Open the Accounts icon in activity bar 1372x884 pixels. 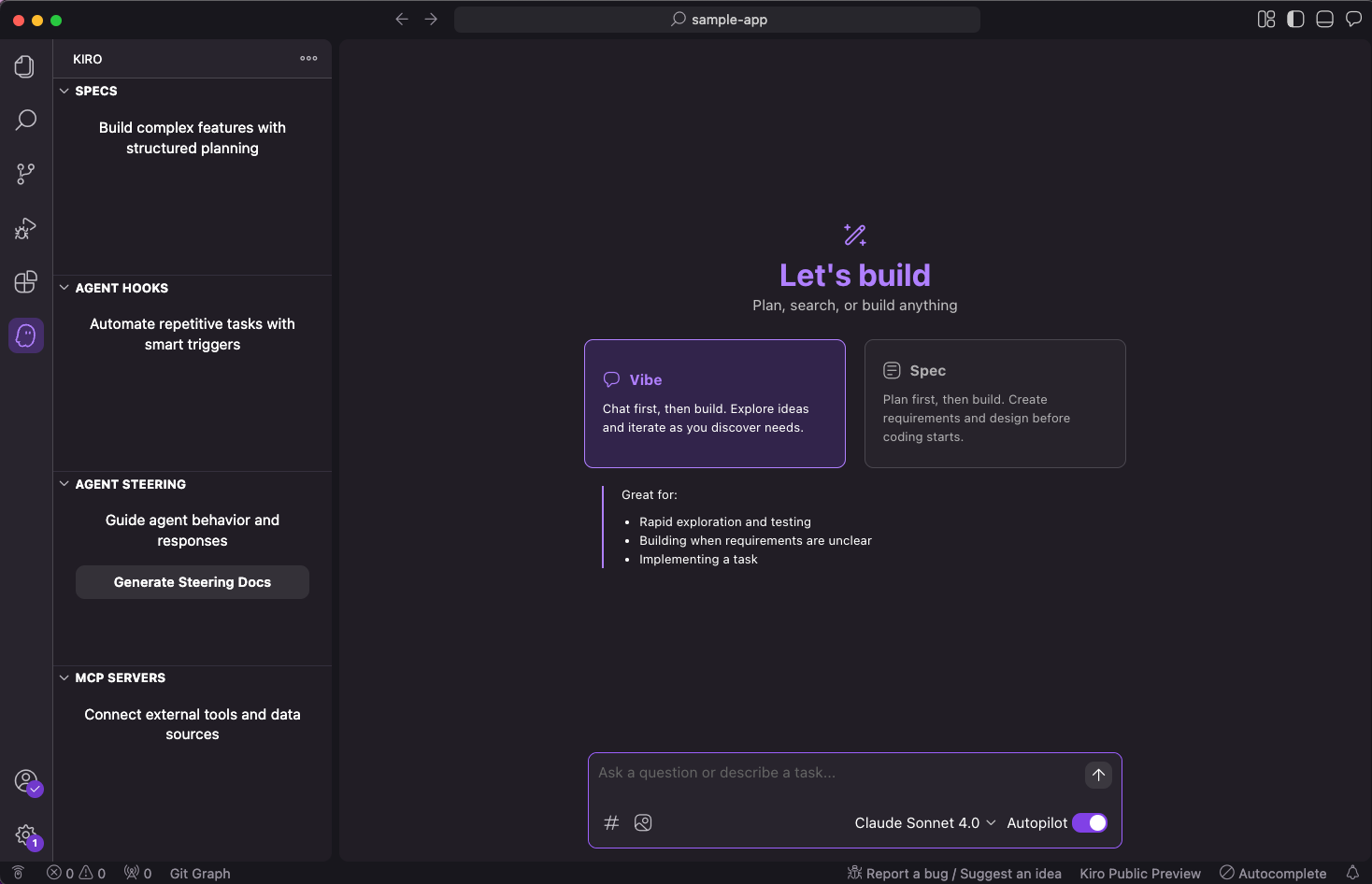(x=27, y=781)
